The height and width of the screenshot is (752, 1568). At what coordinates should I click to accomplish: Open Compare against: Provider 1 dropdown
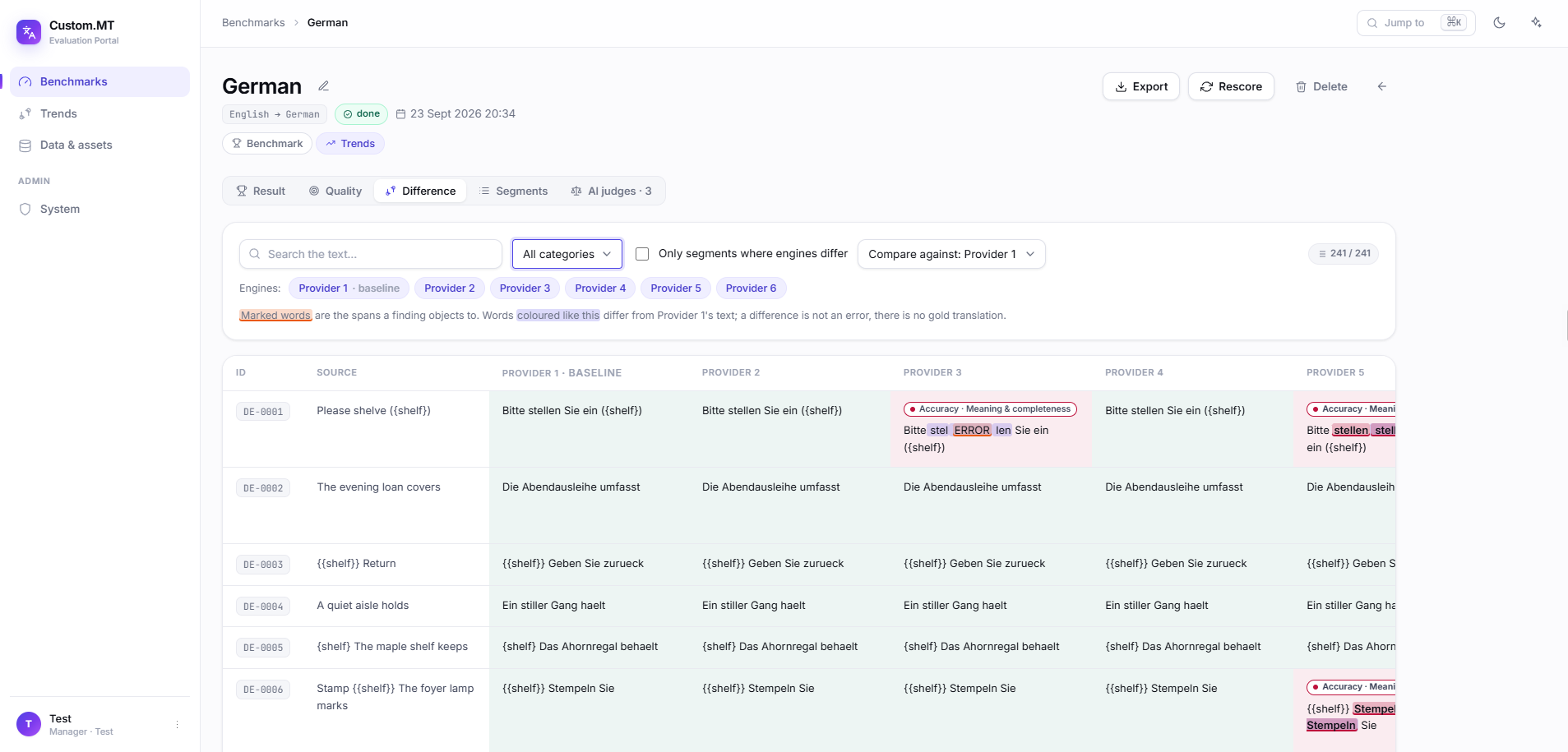[951, 254]
